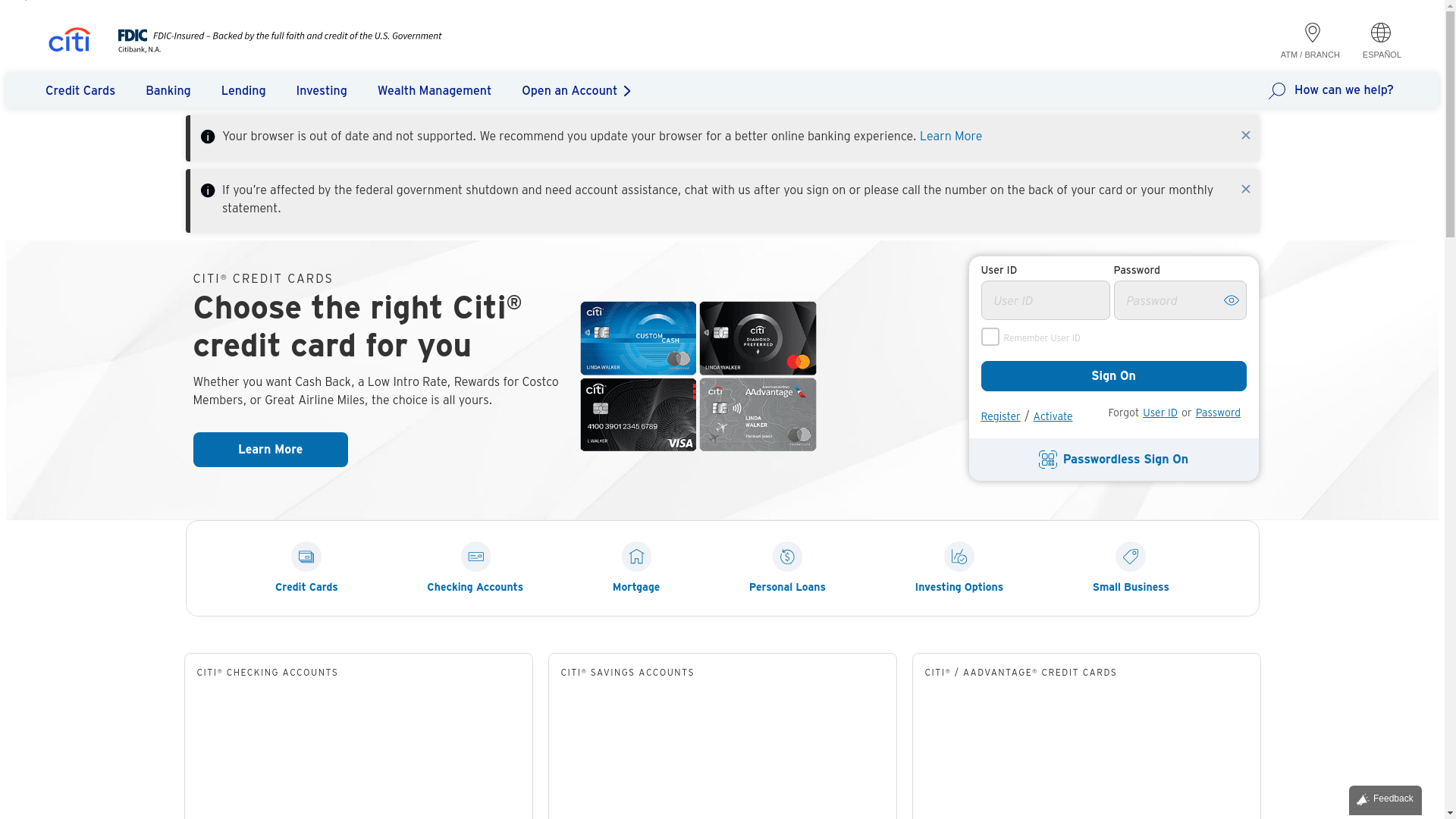The height and width of the screenshot is (819, 1456).
Task: Switch language via Español globe icon
Action: pyautogui.click(x=1381, y=33)
